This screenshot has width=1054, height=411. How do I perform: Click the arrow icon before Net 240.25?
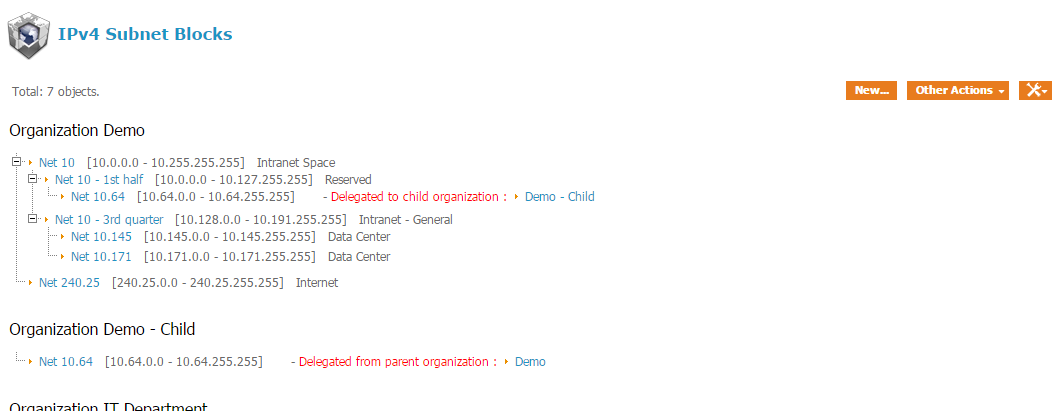point(31,283)
